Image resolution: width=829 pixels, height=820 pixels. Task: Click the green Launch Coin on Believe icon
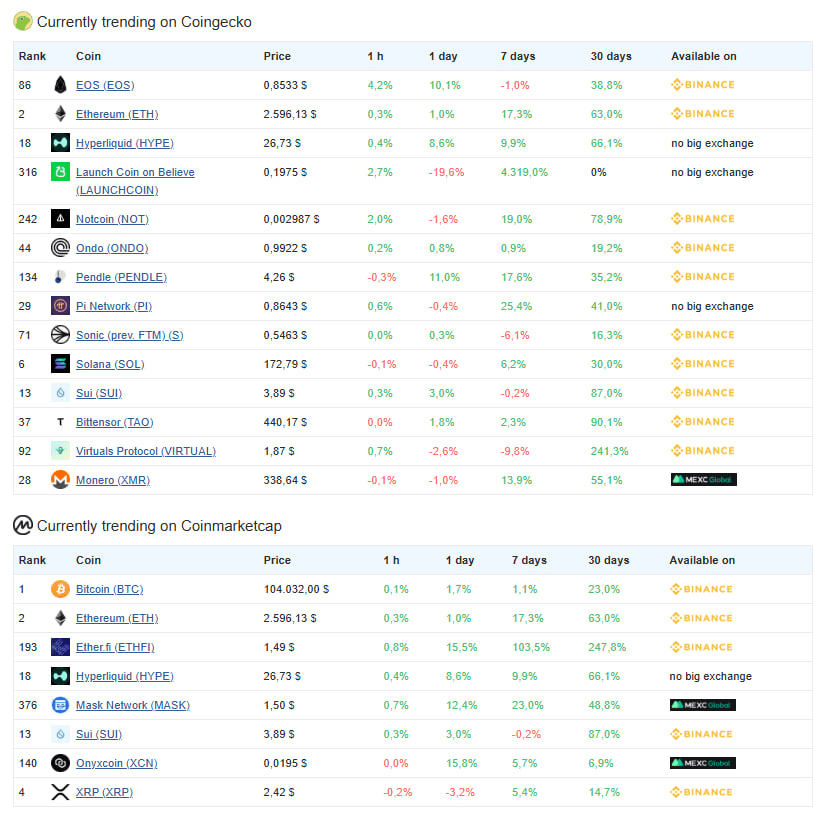click(60, 172)
